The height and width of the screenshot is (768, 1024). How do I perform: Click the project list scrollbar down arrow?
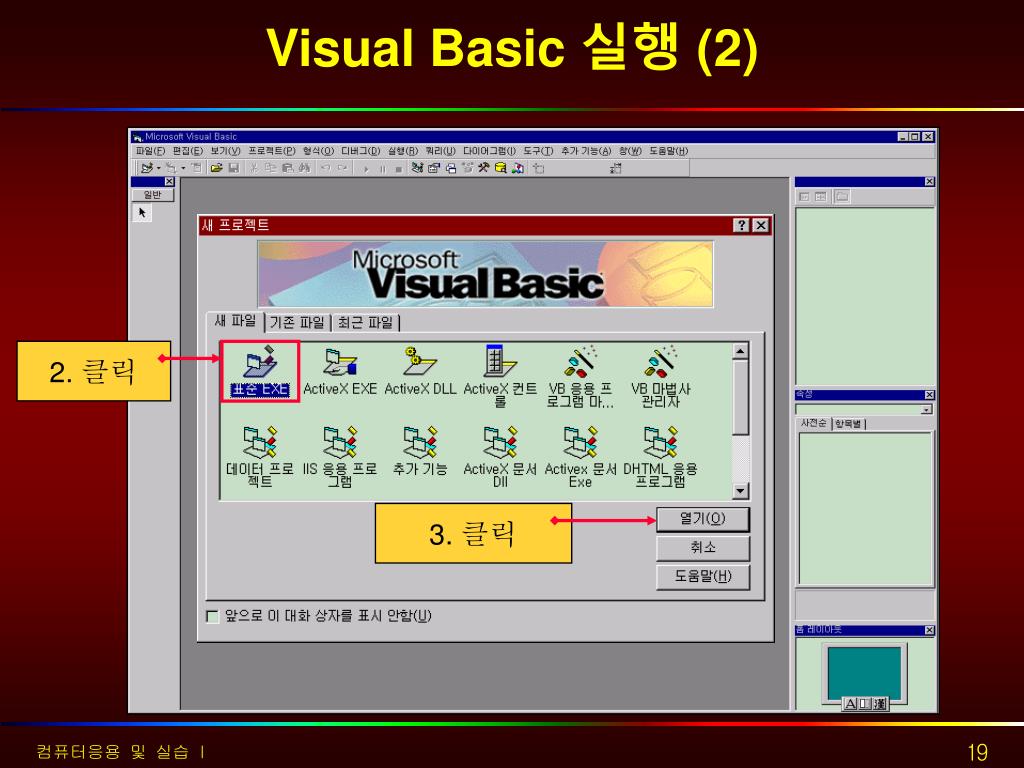click(x=740, y=490)
